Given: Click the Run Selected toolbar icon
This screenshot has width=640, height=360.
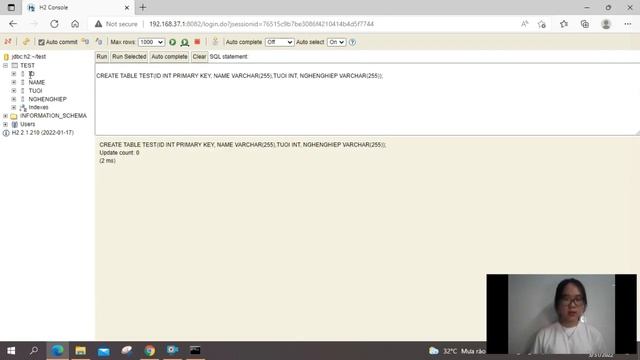Looking at the screenshot, I should coord(184,42).
